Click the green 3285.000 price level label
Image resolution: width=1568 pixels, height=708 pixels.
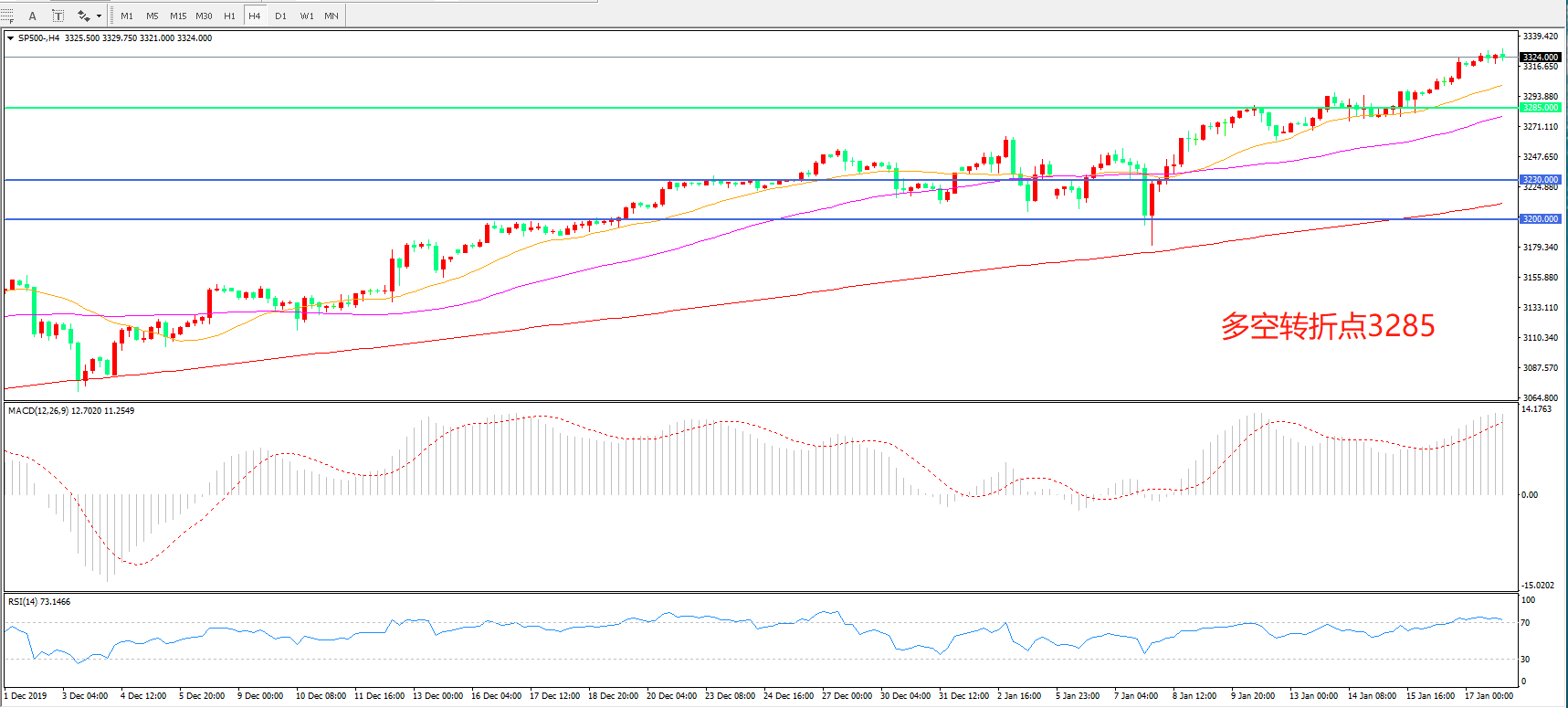click(1540, 108)
